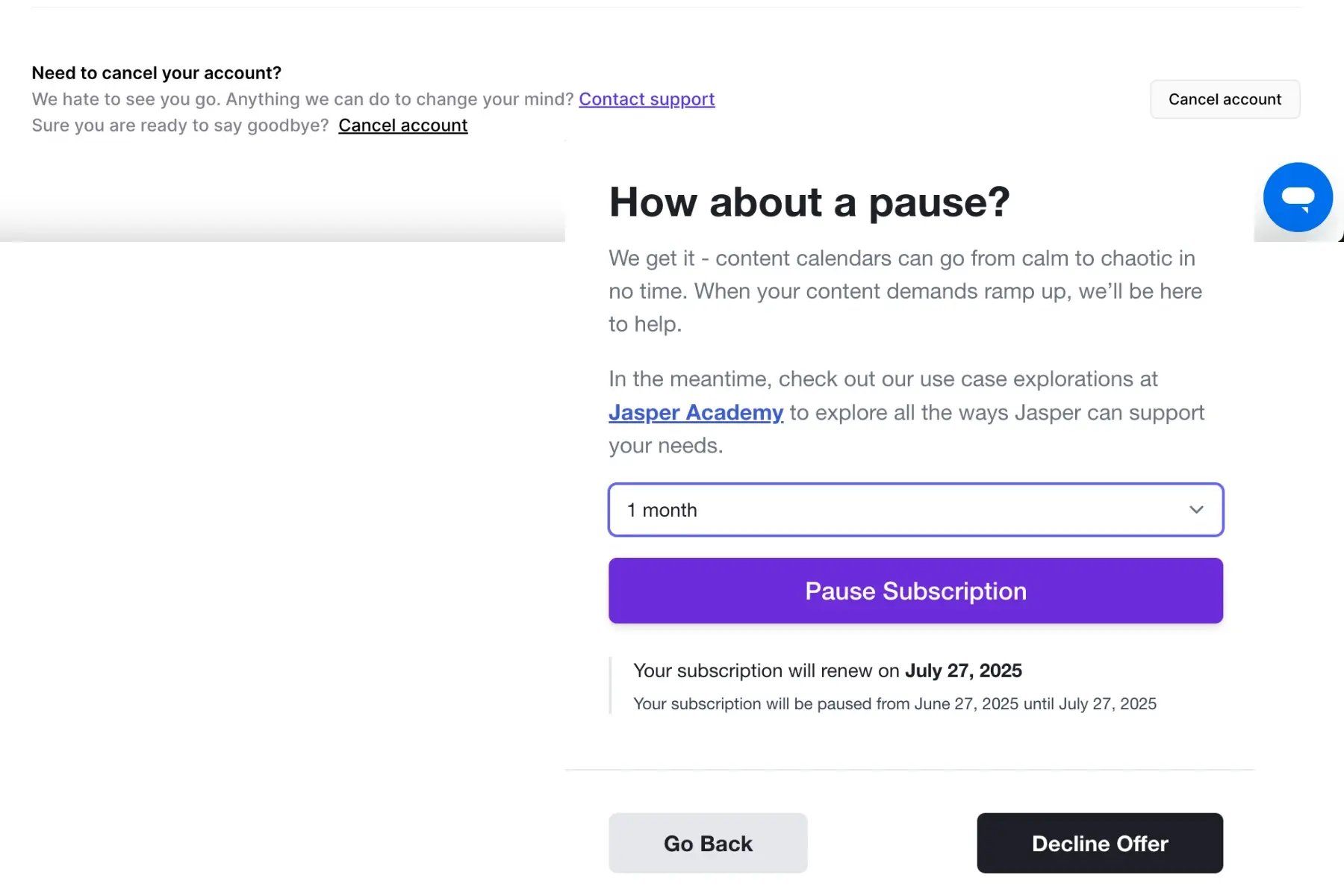Viewport: 1344px width, 896px height.
Task: Click the modal body paragraph about content calendars
Action: 902,291
